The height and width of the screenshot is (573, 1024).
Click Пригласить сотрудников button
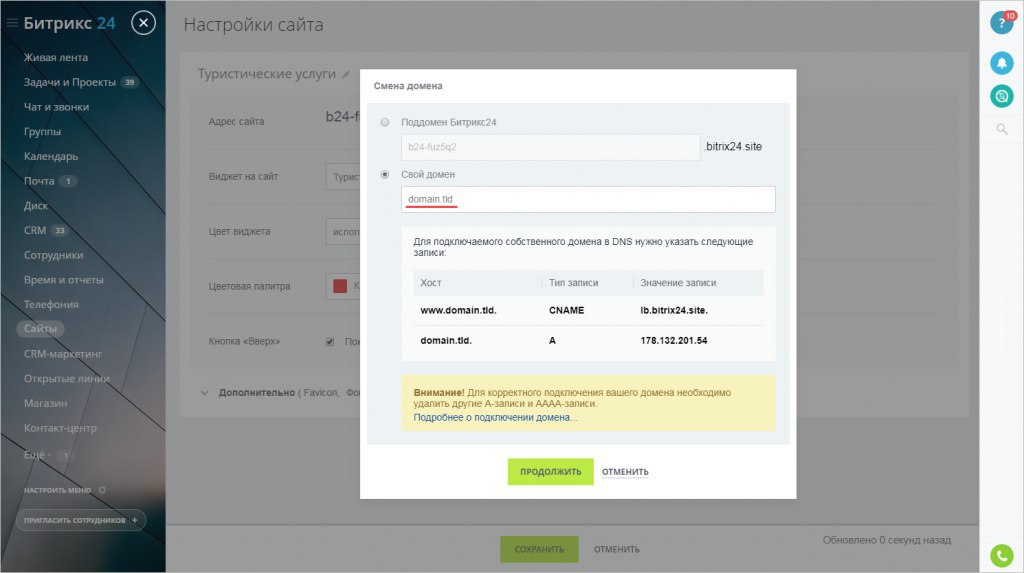(x=81, y=521)
